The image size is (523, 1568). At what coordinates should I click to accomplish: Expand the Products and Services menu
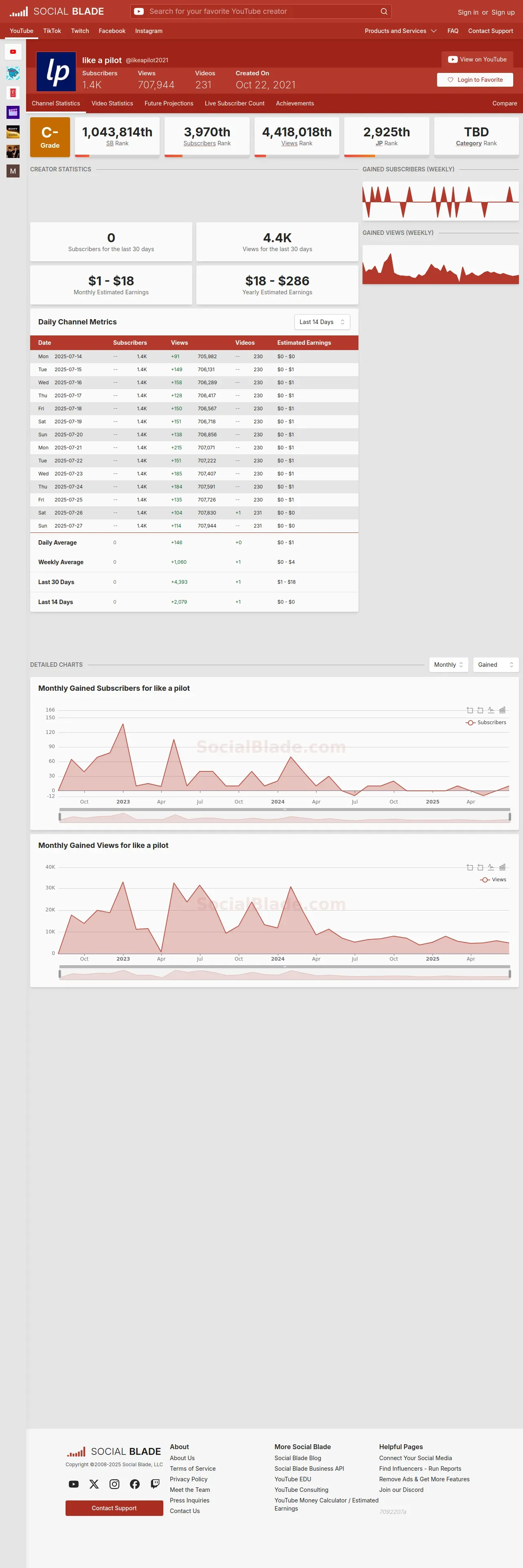pos(401,31)
